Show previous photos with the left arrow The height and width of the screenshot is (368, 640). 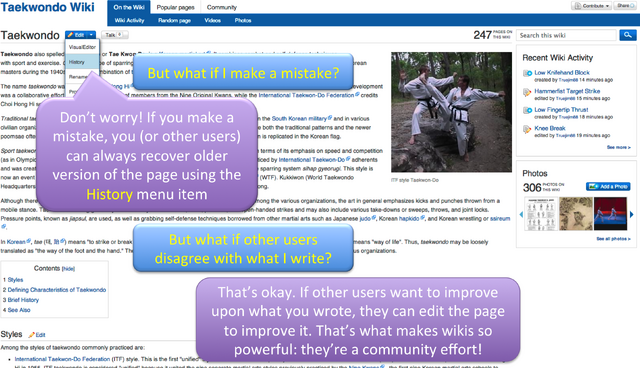coord(521,214)
